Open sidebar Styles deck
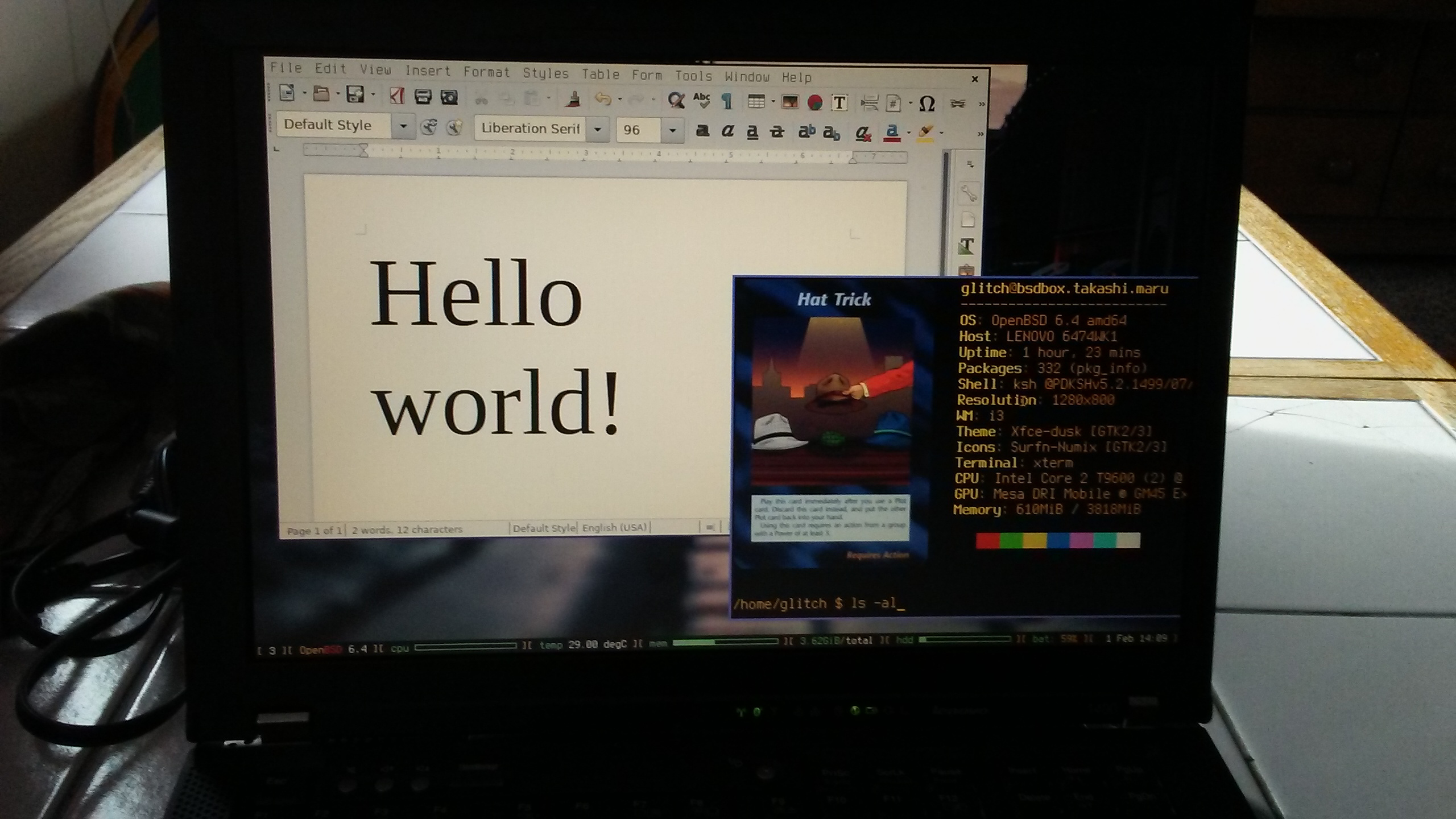 coord(966,246)
